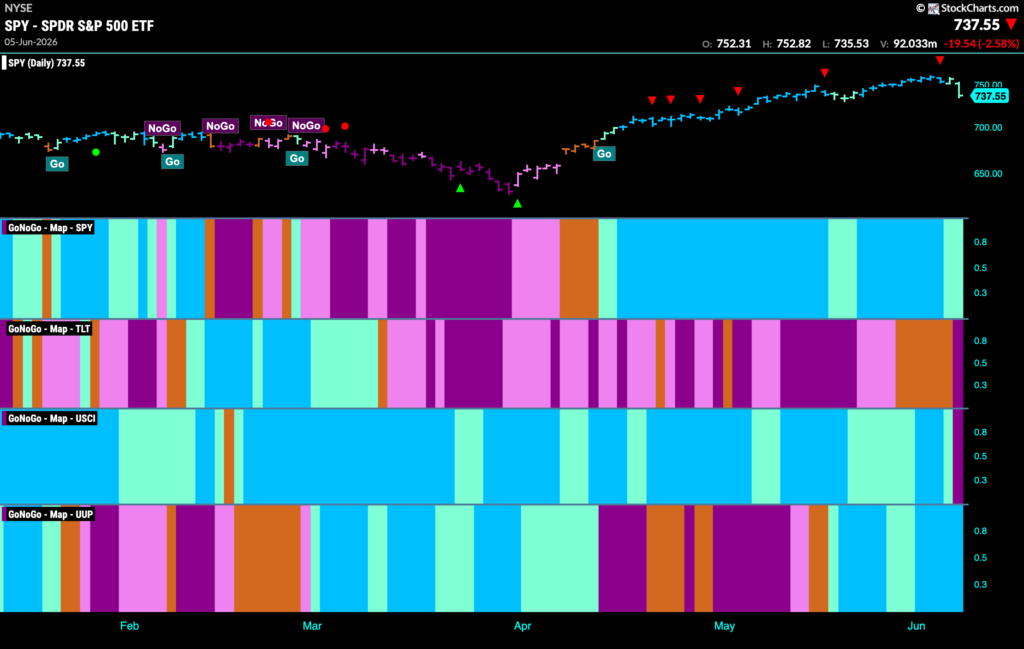Click the green dot below the late-January bars
The height and width of the screenshot is (649, 1024).
pos(96,152)
